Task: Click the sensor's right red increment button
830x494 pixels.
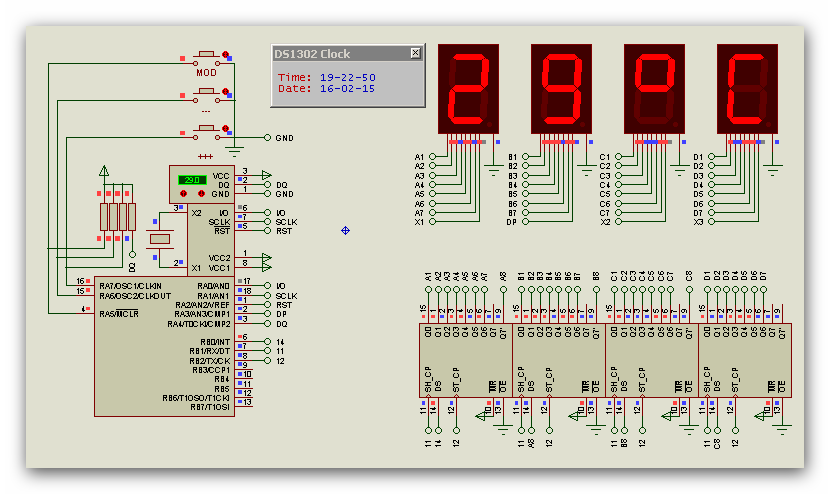Action: [201, 194]
